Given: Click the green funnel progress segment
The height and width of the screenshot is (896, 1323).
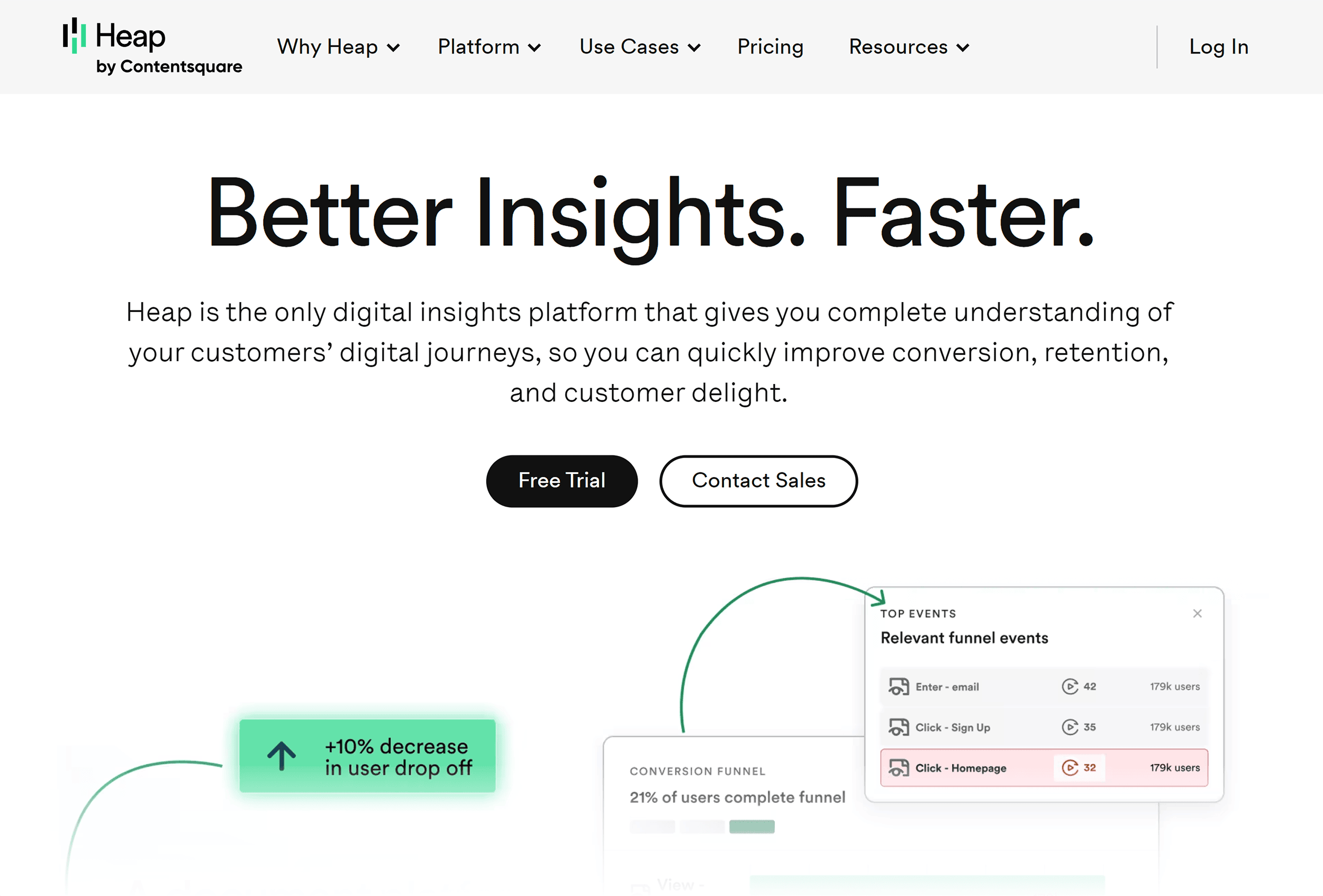Looking at the screenshot, I should click(752, 826).
